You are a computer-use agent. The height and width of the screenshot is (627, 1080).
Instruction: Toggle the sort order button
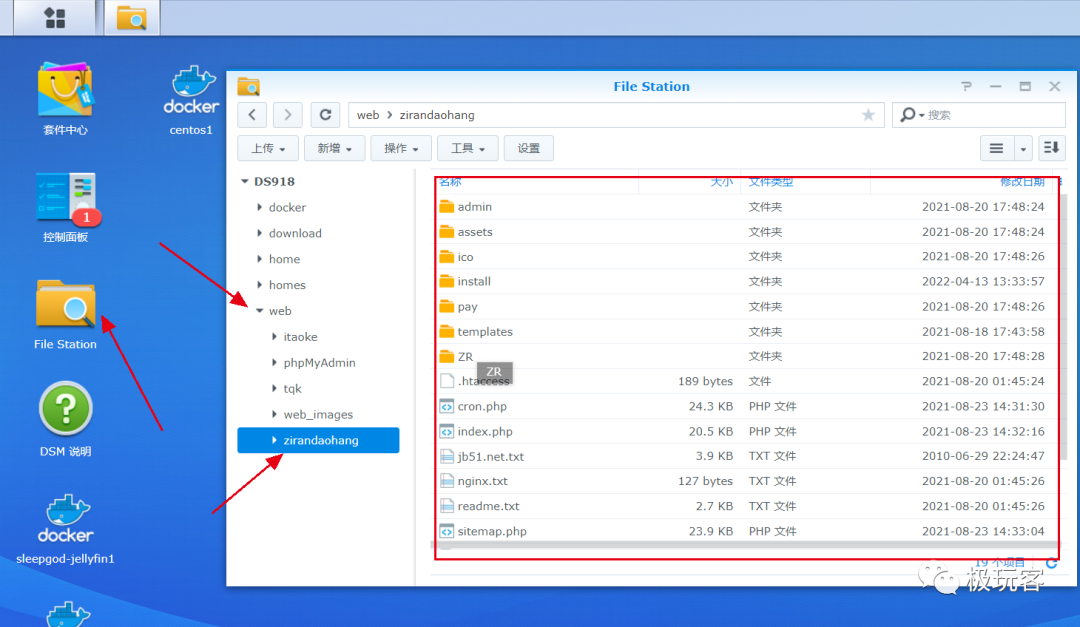coord(1051,148)
